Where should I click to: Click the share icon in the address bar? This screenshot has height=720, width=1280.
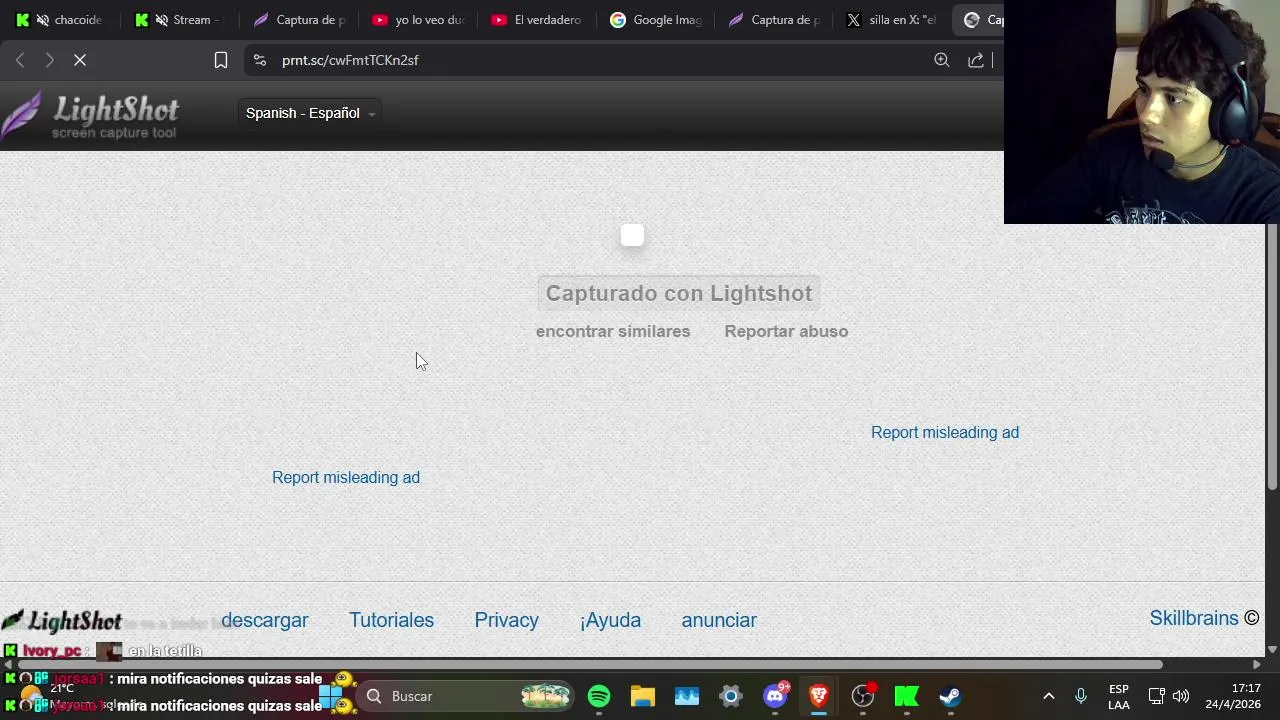(x=976, y=60)
